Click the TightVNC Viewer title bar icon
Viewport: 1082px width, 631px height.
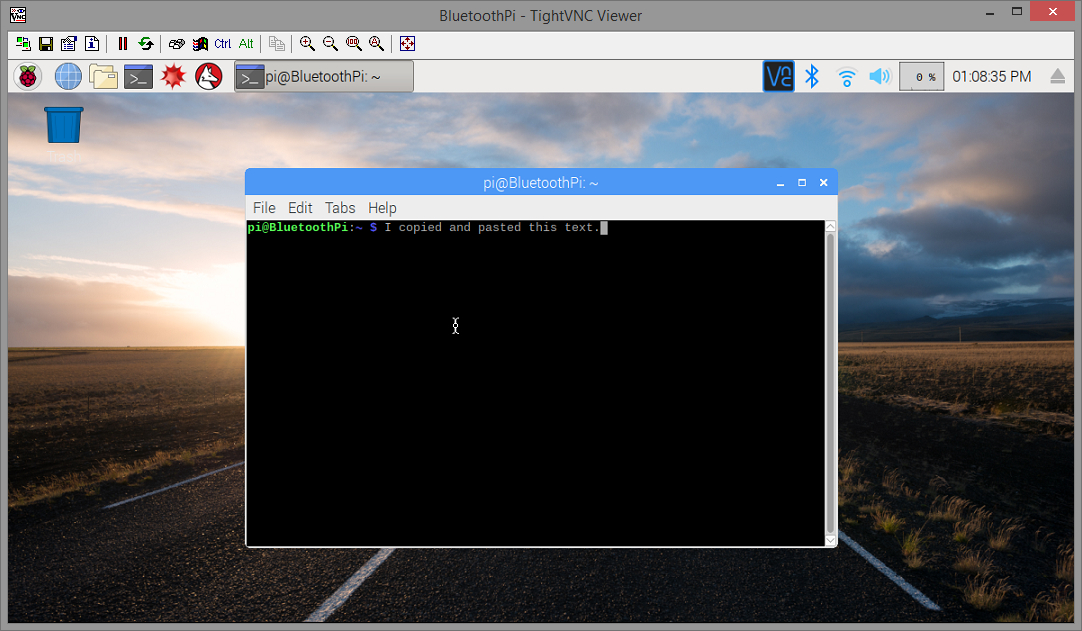(18, 14)
